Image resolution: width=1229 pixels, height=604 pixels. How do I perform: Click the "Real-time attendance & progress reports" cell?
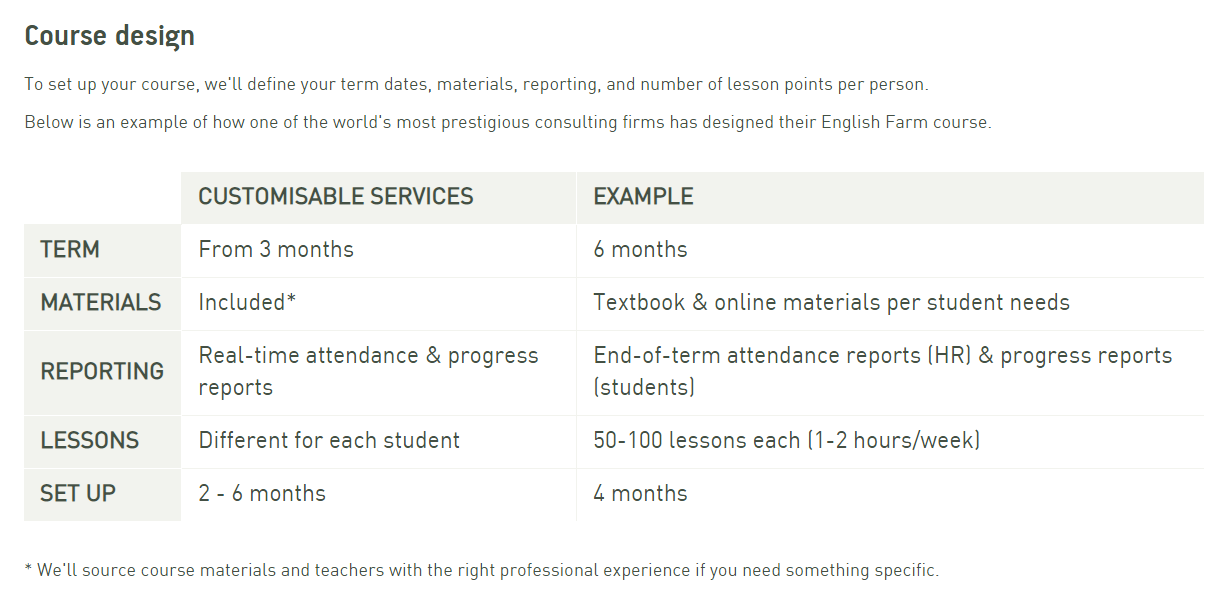(368, 371)
